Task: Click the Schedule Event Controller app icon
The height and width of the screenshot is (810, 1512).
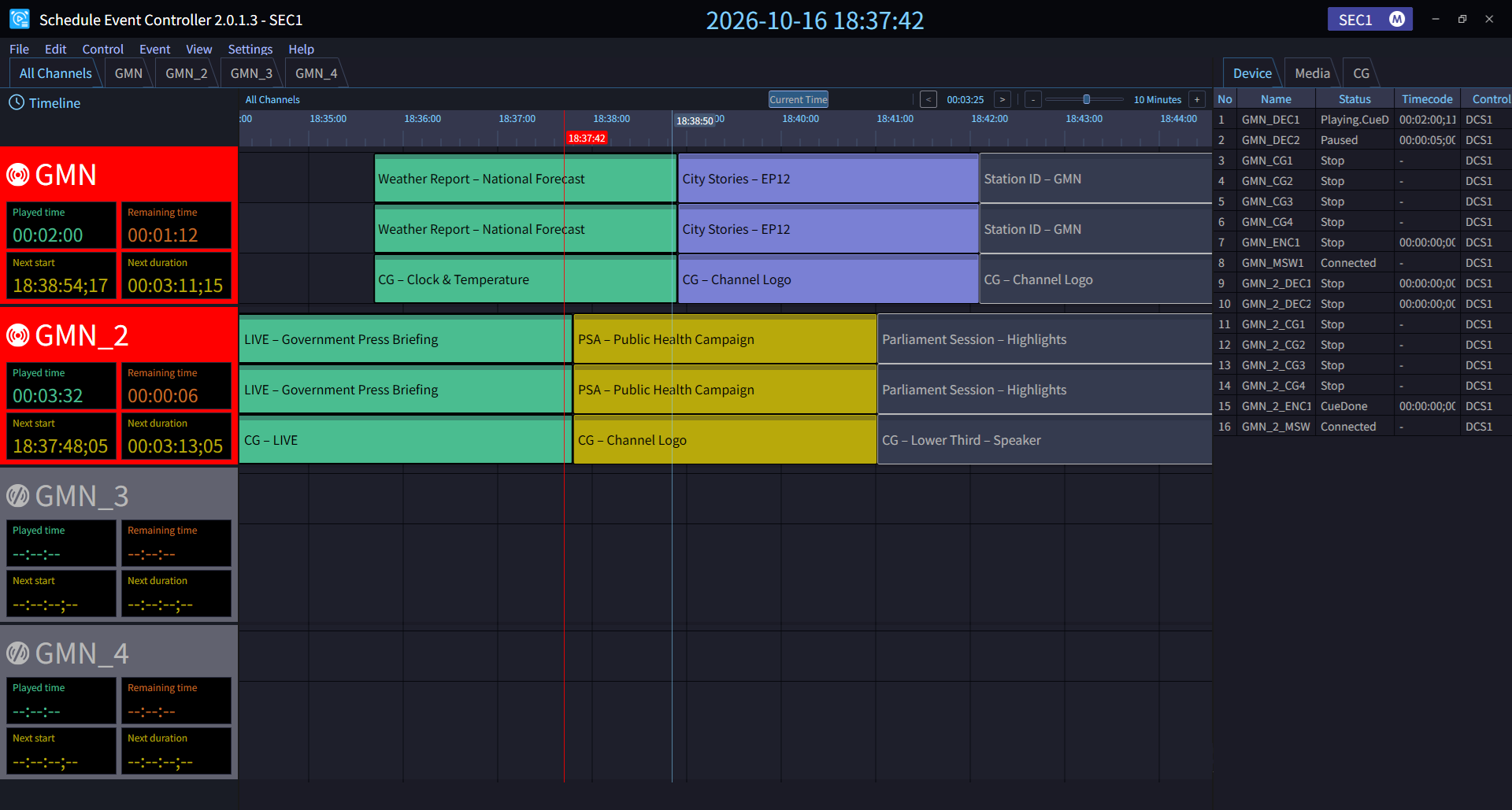Action: pyautogui.click(x=20, y=19)
